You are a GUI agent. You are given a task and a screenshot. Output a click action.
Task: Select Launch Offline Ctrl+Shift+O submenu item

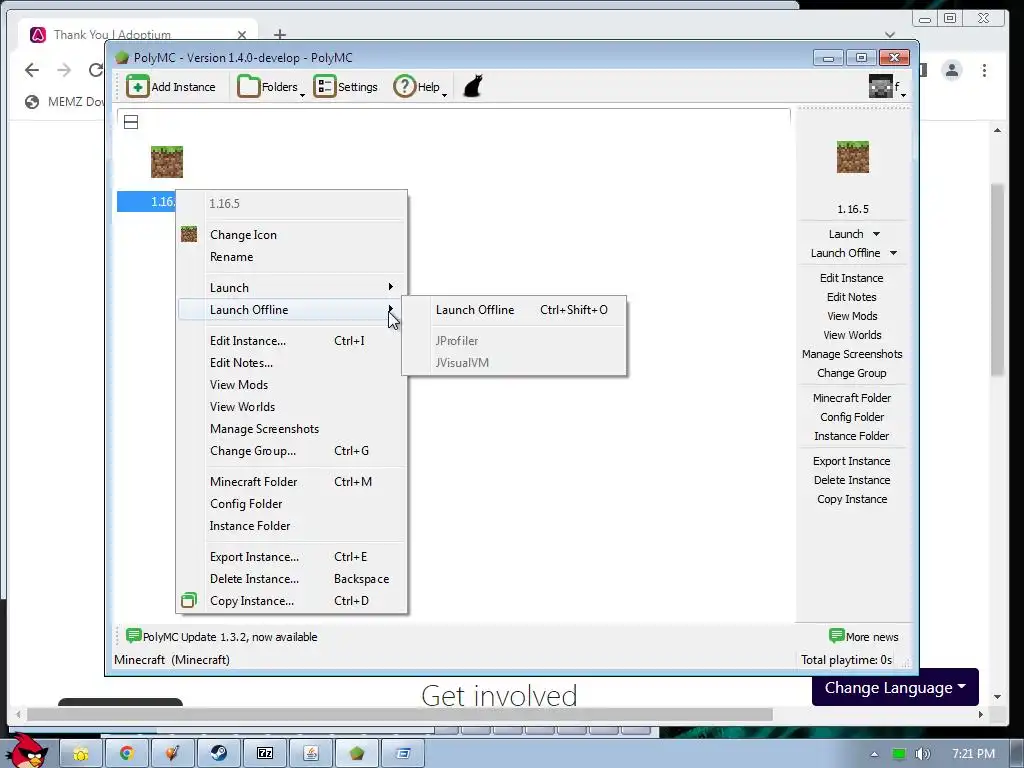coord(515,310)
